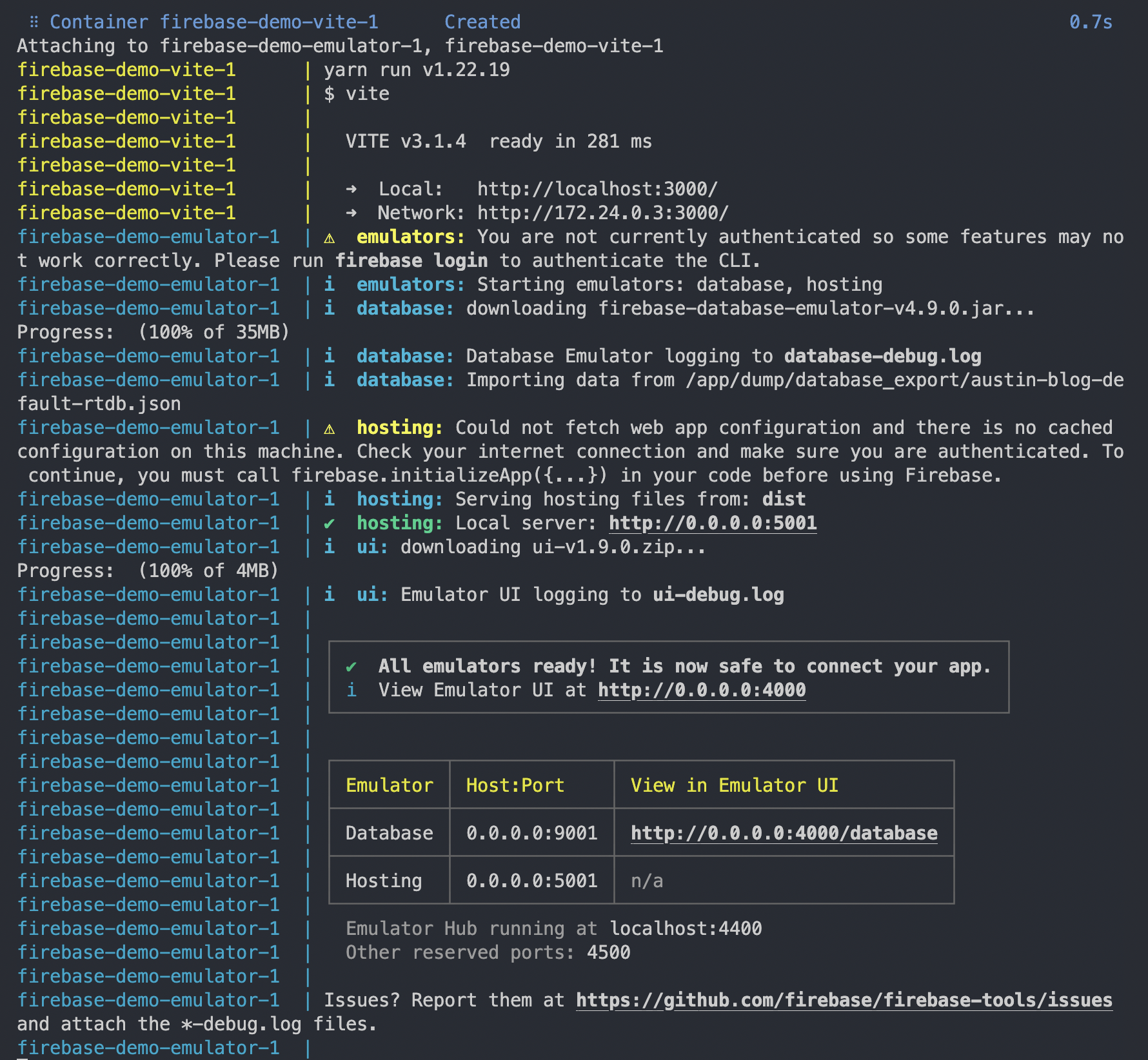Click the Created status next to container firebase-demo-vite-1
The width and height of the screenshot is (1148, 1060).
[482, 22]
